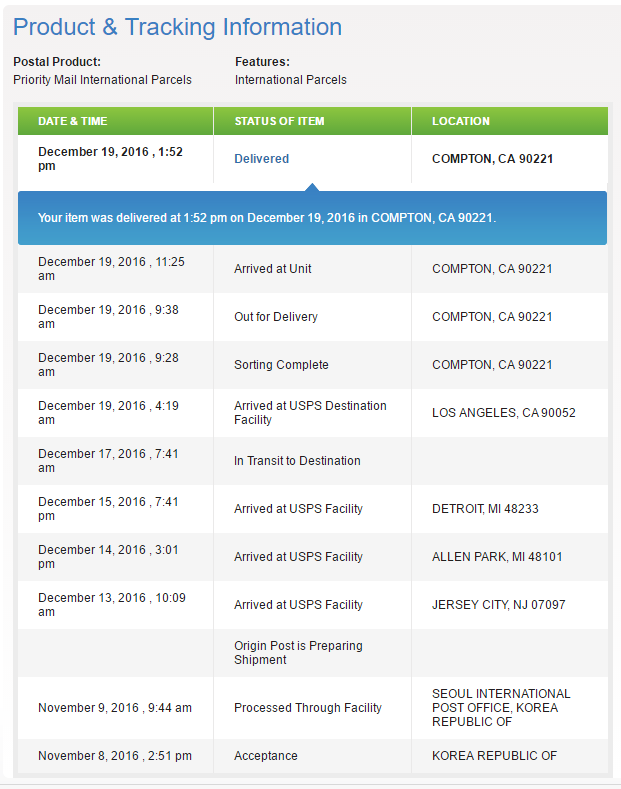Click Processed Through Facility status
621x789 pixels.
(308, 708)
